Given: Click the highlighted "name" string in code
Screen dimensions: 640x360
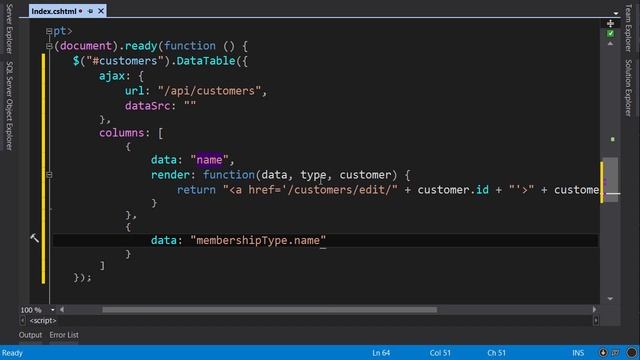Looking at the screenshot, I should point(209,160).
